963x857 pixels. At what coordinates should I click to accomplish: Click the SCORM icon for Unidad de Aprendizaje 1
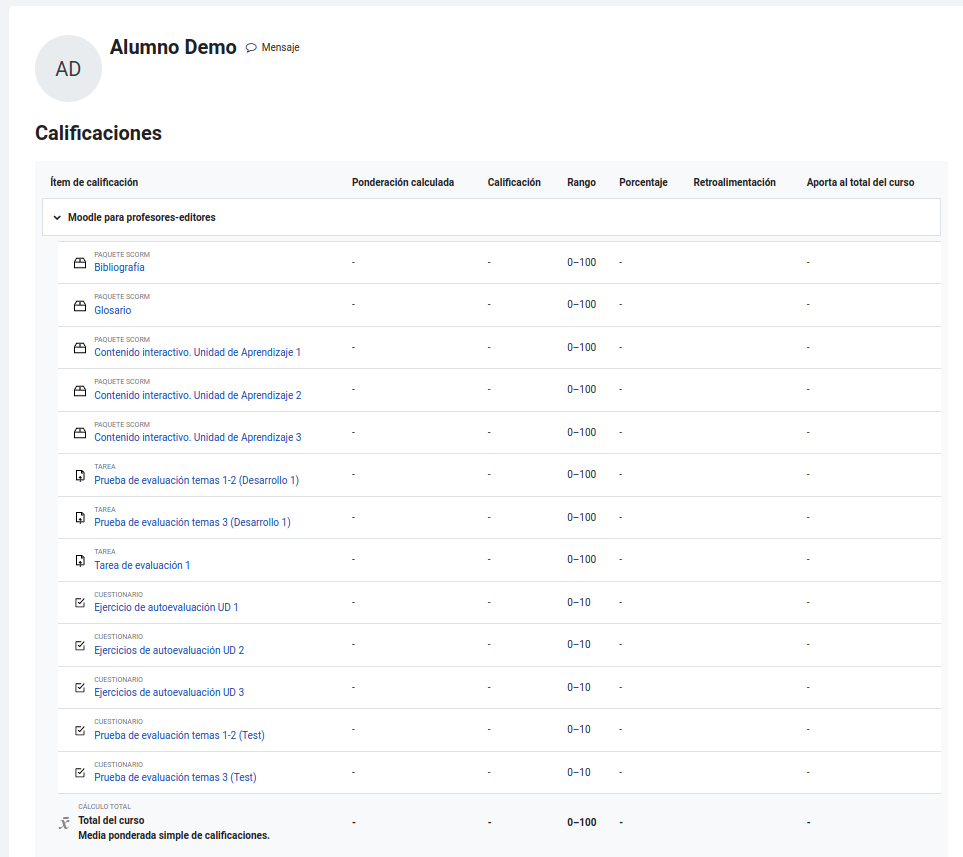pos(80,348)
